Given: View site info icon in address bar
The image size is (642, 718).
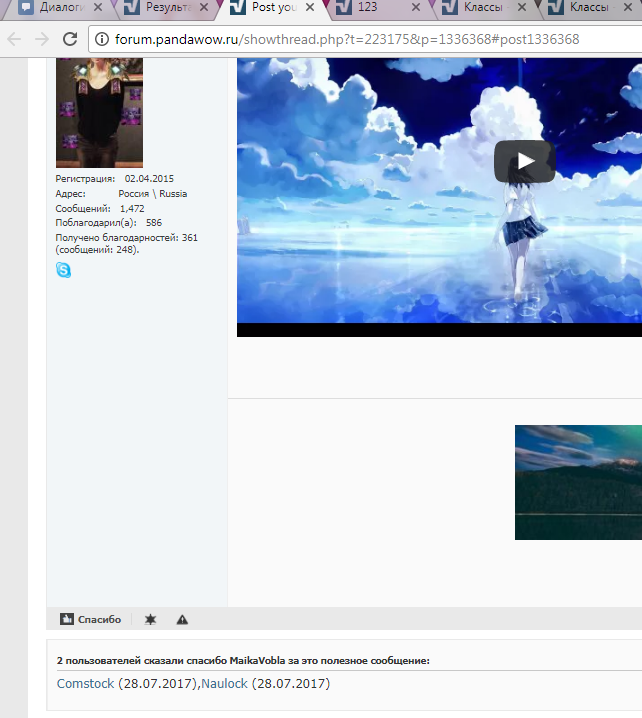Looking at the screenshot, I should (102, 39).
